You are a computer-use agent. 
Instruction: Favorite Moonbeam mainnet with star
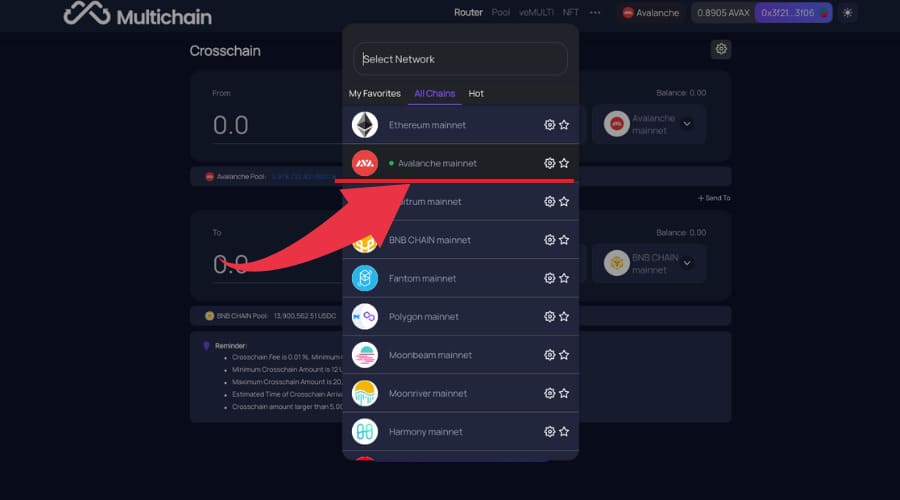pos(564,355)
